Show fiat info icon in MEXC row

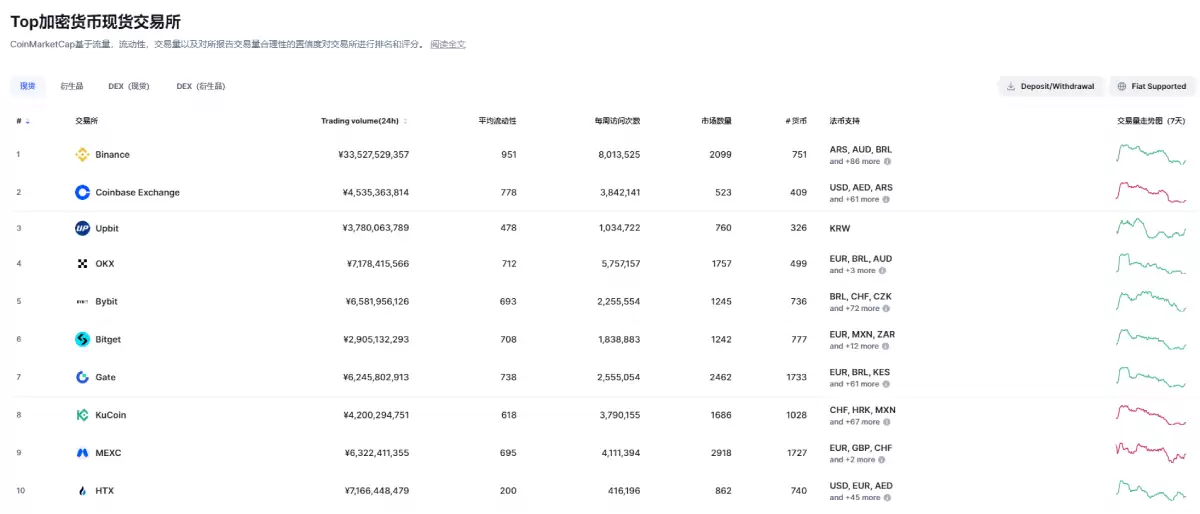883,460
